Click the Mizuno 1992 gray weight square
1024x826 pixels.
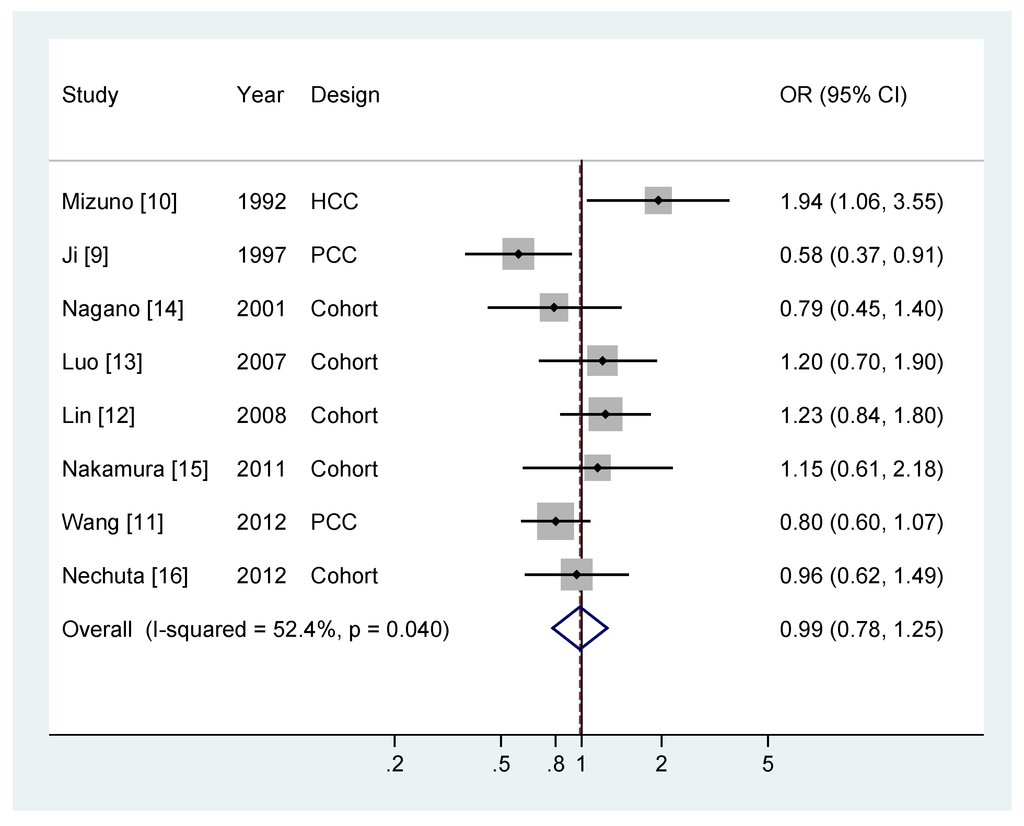pos(658,200)
